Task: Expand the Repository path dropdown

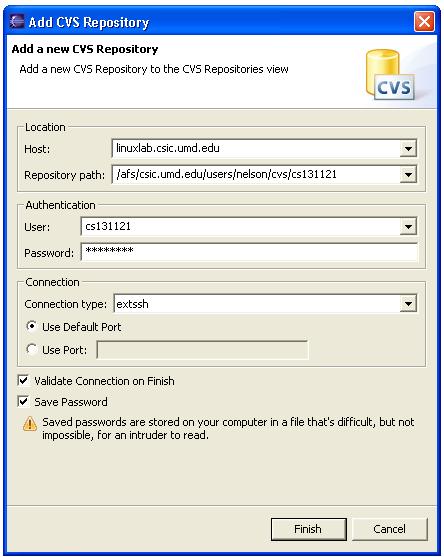Action: coord(408,174)
